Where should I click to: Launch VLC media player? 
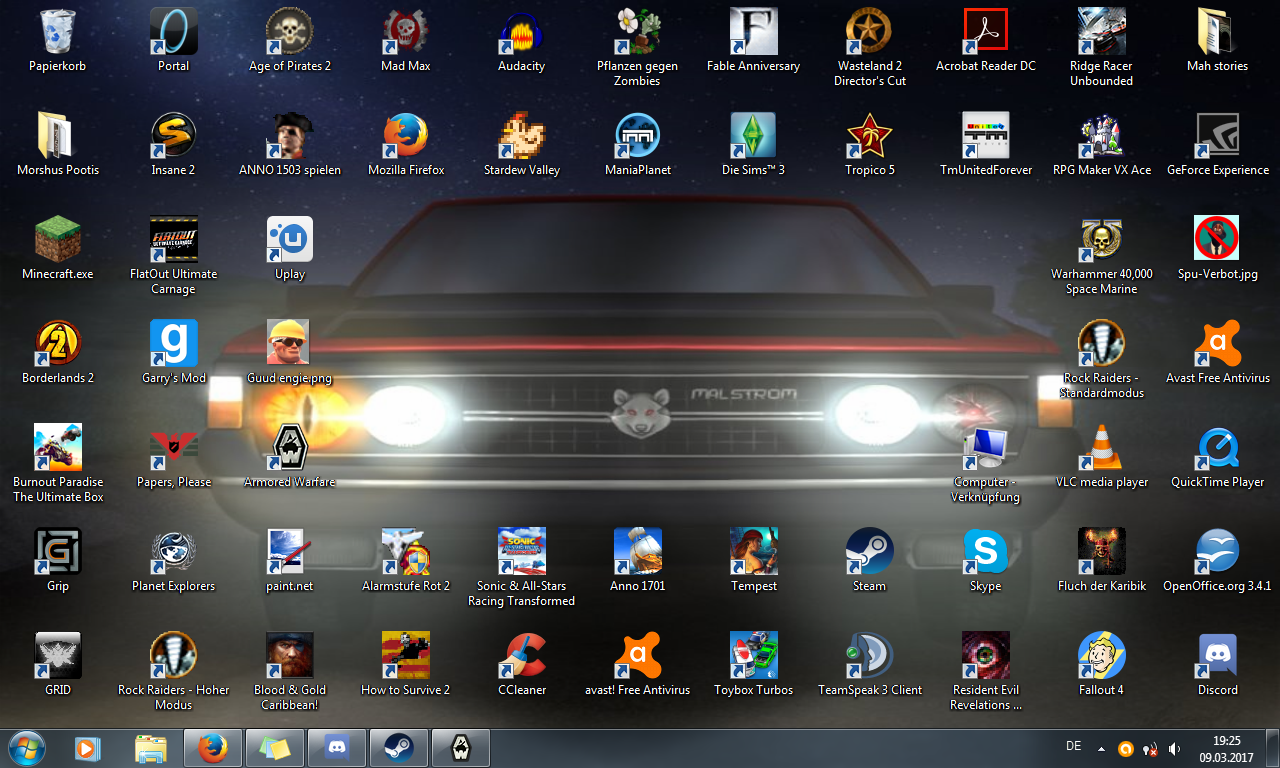[1102, 448]
